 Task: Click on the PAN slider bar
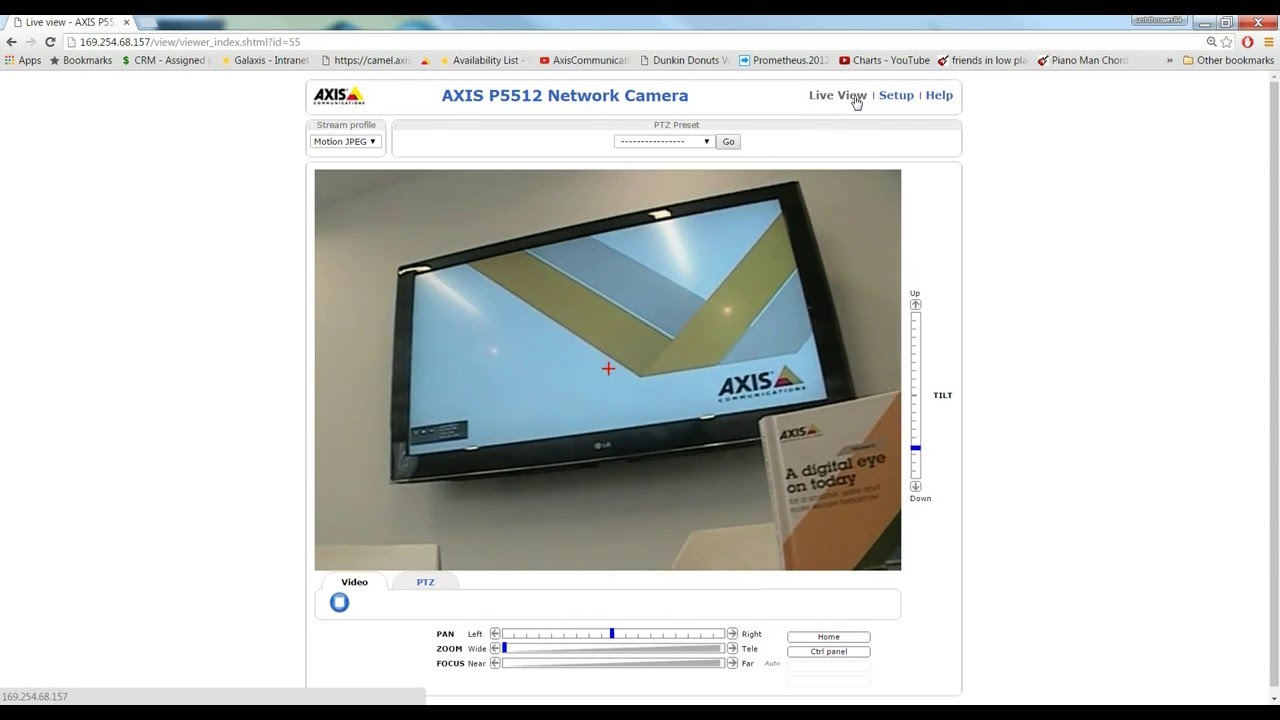click(x=613, y=634)
